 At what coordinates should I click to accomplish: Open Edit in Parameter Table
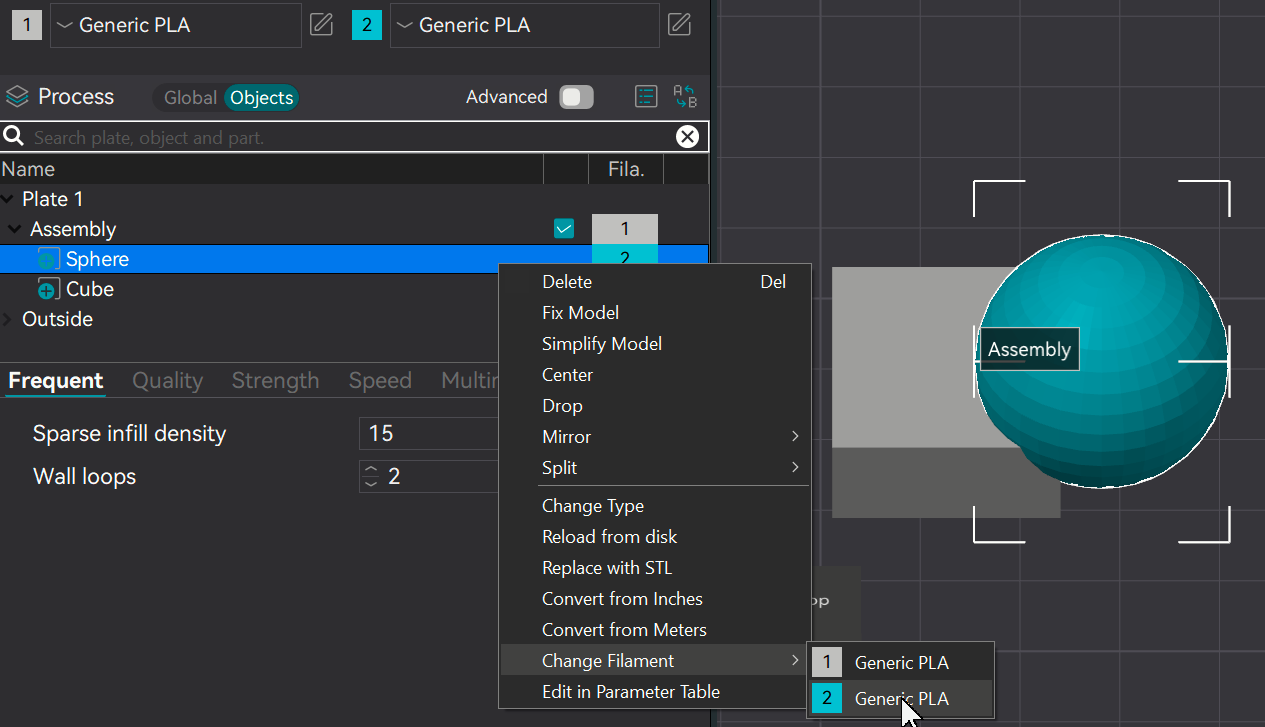point(655,692)
